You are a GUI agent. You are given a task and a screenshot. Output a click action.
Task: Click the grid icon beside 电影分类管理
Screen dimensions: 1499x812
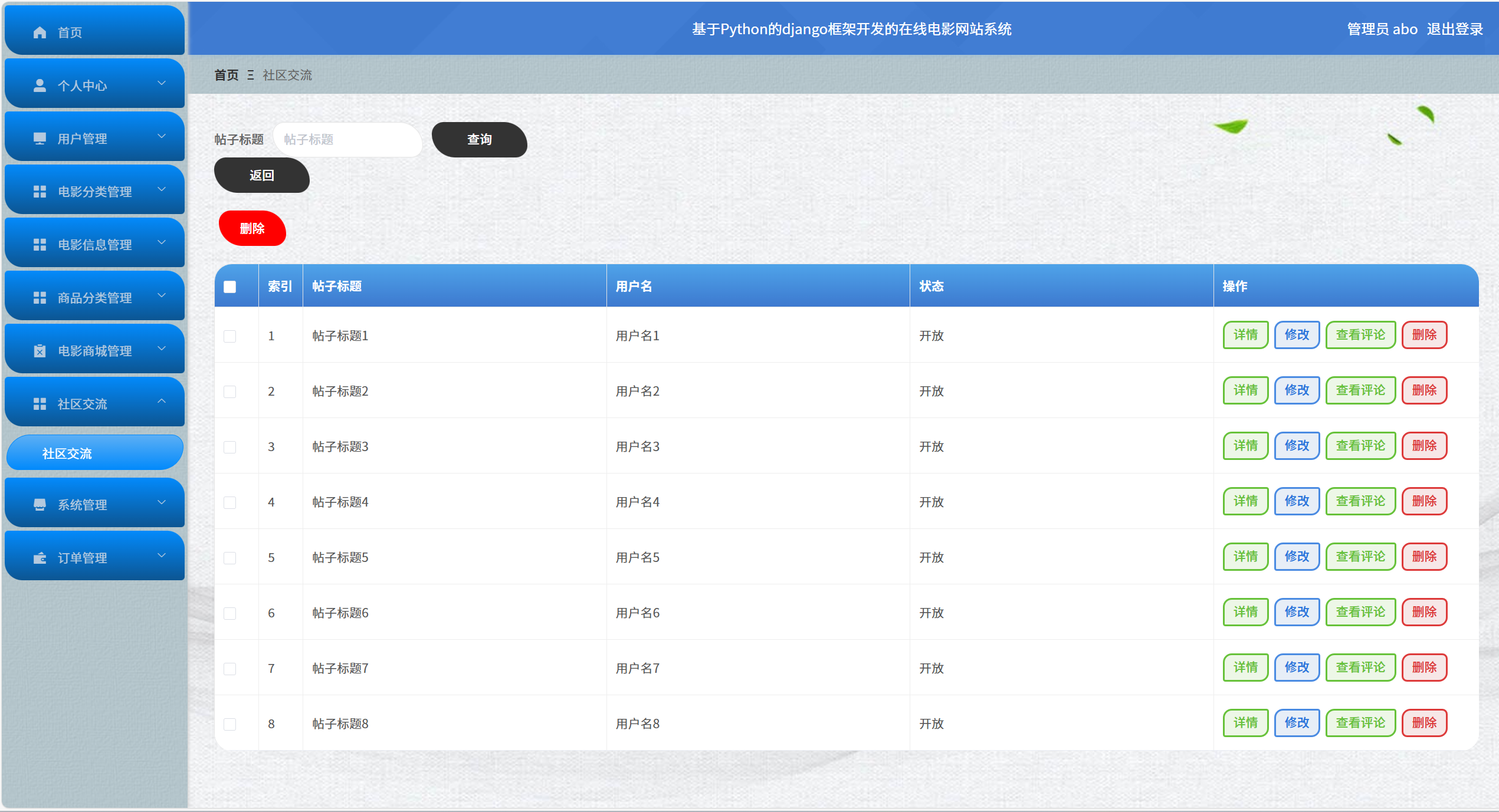point(40,192)
